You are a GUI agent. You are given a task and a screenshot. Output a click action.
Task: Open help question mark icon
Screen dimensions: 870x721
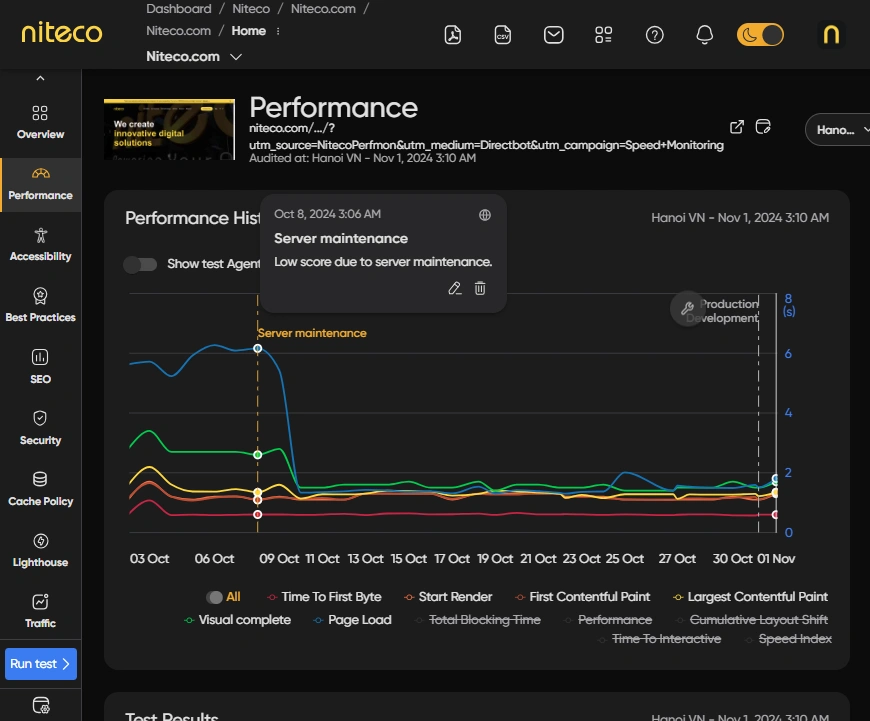[x=655, y=35]
